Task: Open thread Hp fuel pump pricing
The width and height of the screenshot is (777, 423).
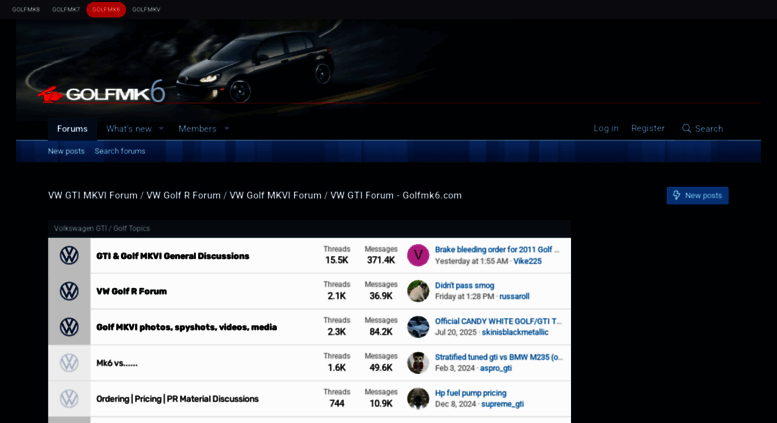Action: 471,393
